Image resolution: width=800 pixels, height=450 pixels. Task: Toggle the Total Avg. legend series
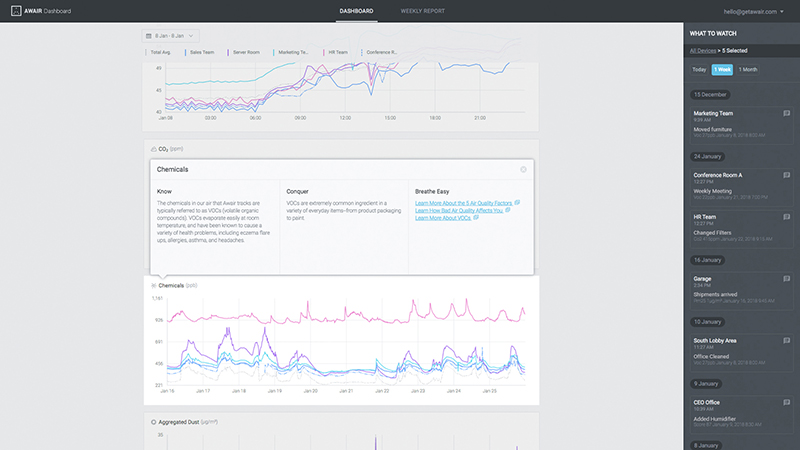tap(163, 52)
